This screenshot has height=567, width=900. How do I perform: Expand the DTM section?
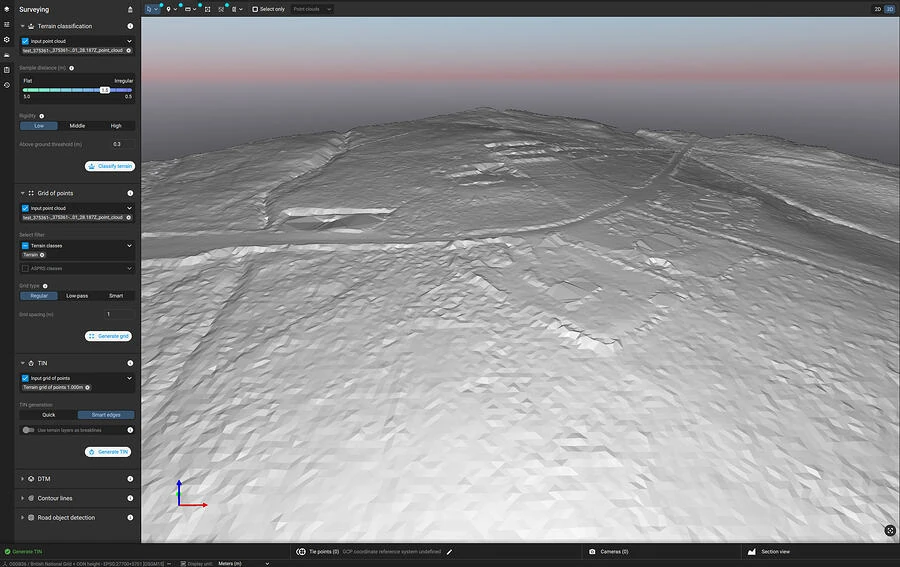(22, 479)
